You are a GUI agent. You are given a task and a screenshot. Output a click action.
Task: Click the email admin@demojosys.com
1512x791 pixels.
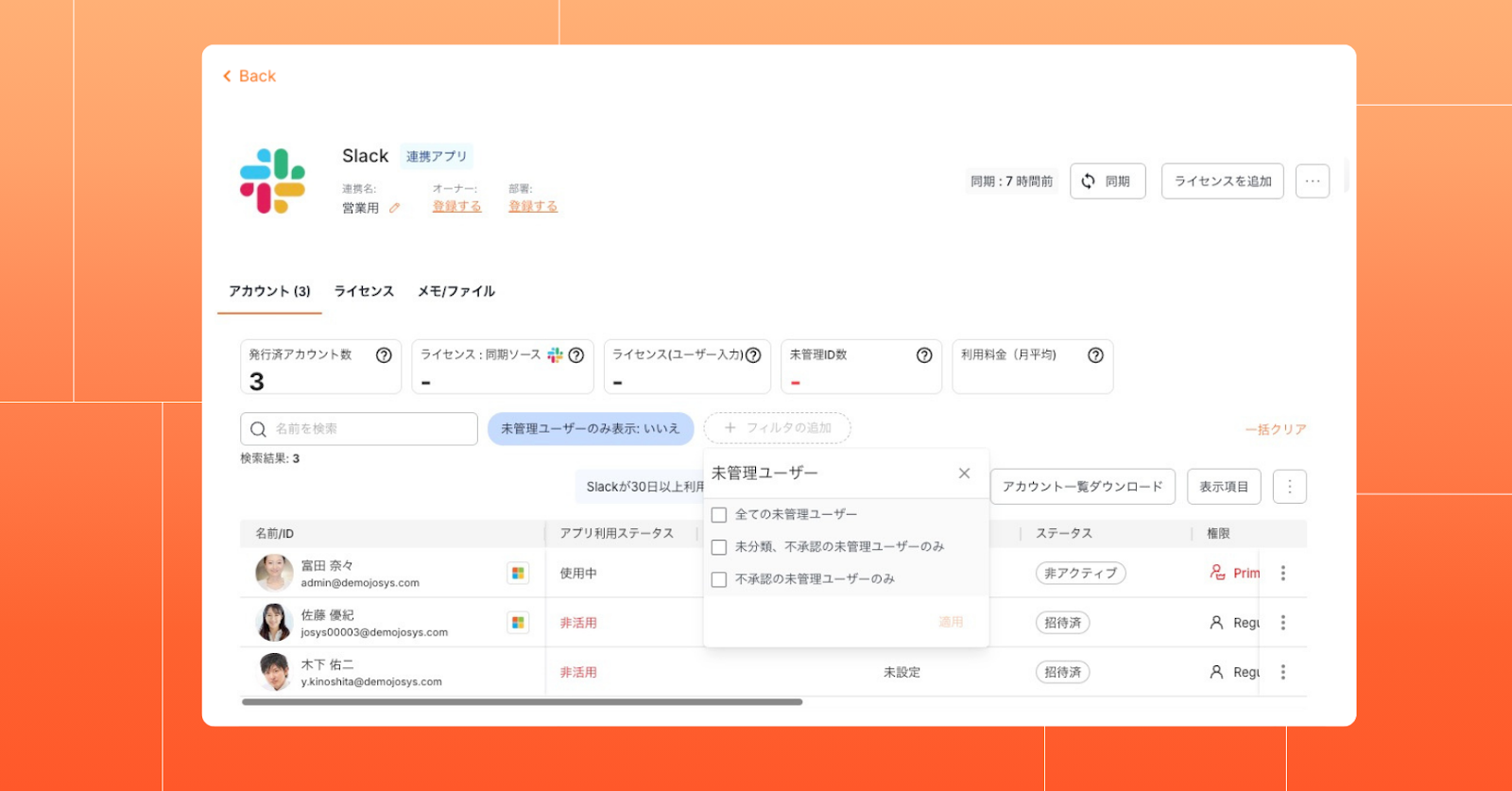point(360,583)
